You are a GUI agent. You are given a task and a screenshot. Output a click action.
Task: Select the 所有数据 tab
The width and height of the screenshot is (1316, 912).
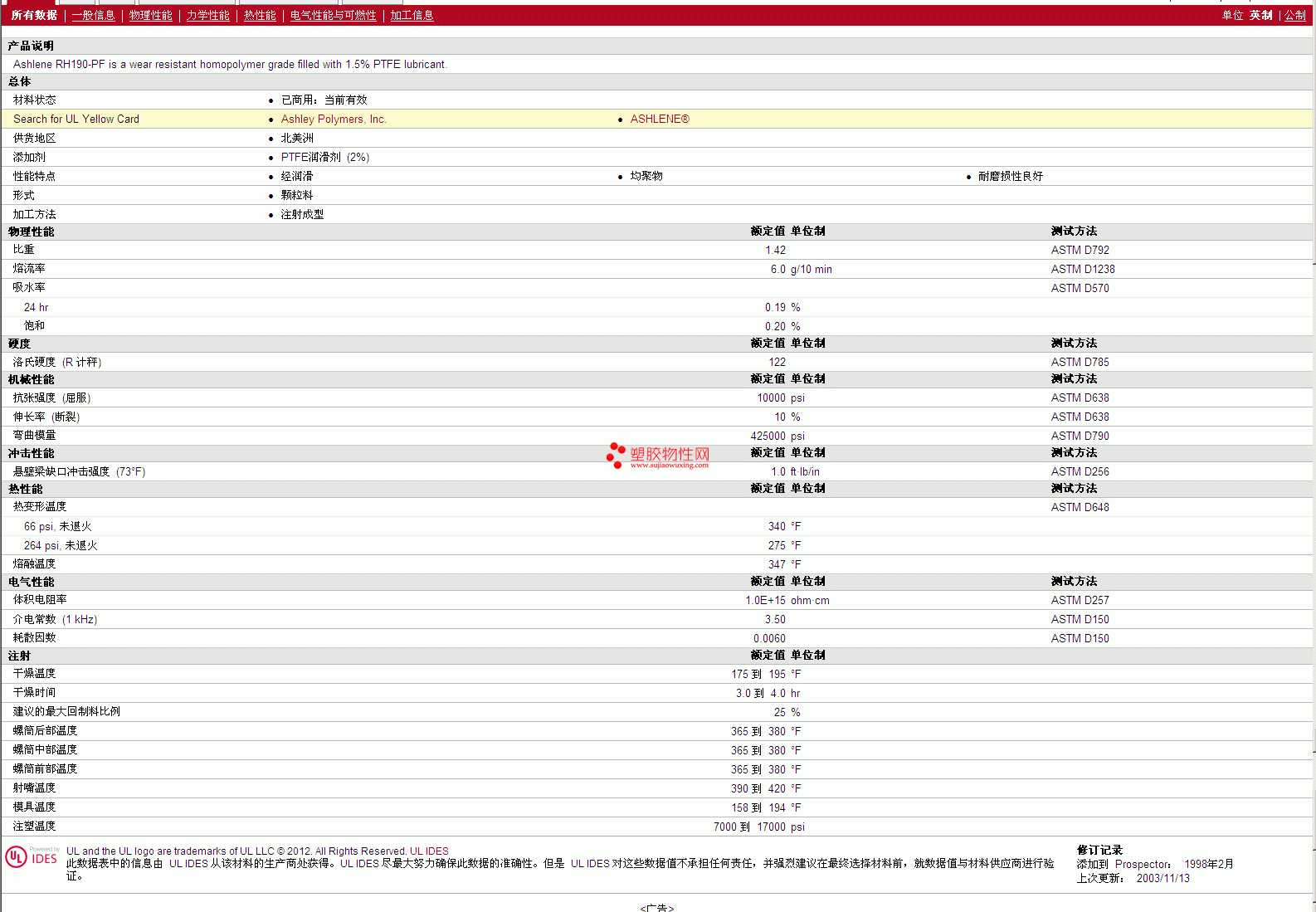(34, 15)
